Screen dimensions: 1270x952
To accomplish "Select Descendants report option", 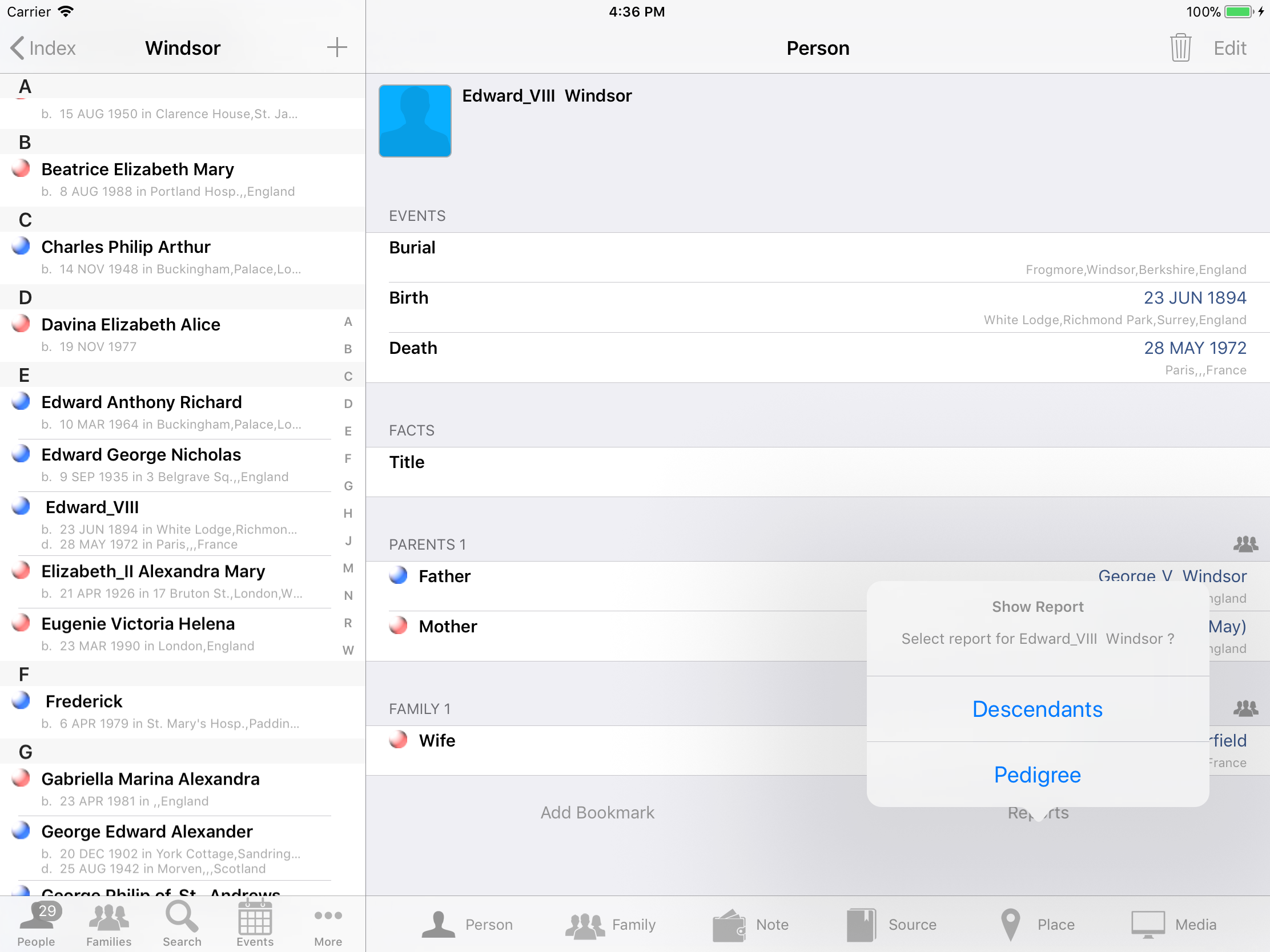I will pos(1037,709).
